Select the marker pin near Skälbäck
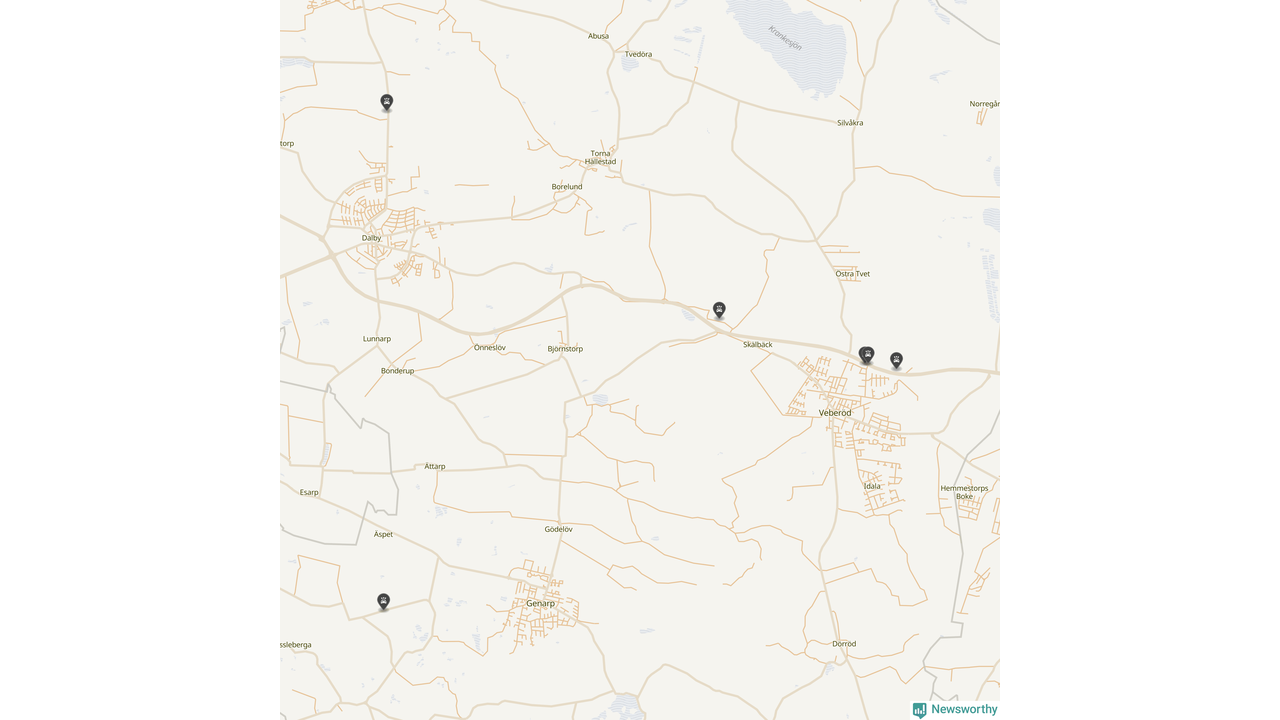This screenshot has width=1280, height=720. click(x=719, y=310)
